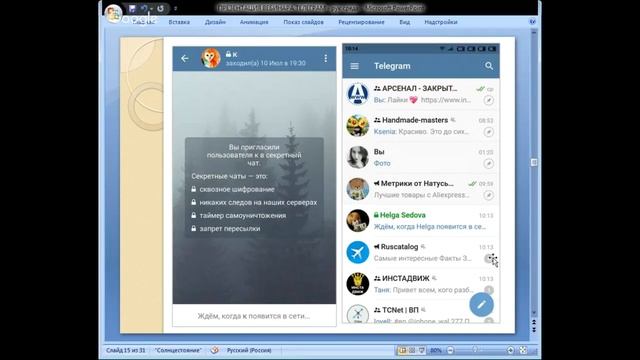Viewport: 640px width, 360px height.
Task: Select the Вы chat with Фото
Action: pos(421,157)
